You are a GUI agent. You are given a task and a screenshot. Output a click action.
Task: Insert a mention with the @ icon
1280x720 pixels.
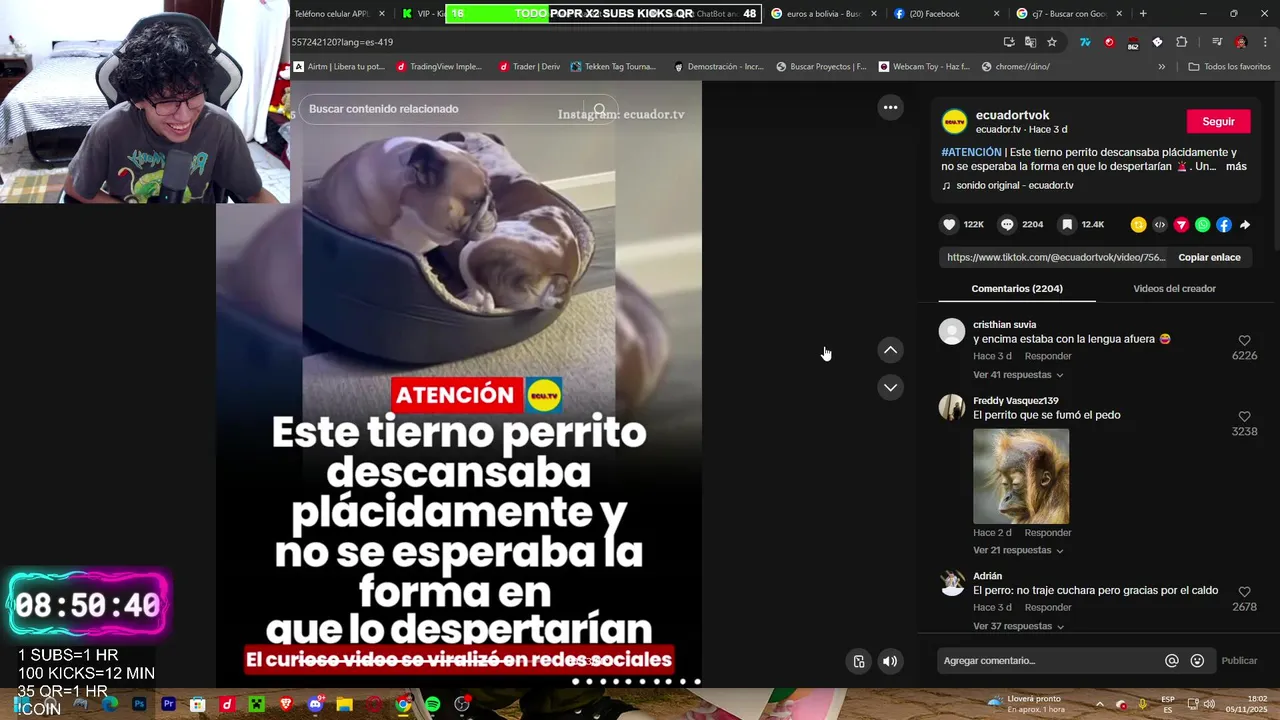point(1172,661)
